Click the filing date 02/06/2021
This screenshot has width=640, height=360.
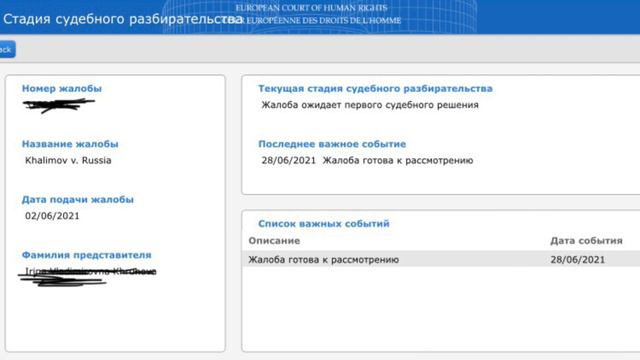[52, 216]
